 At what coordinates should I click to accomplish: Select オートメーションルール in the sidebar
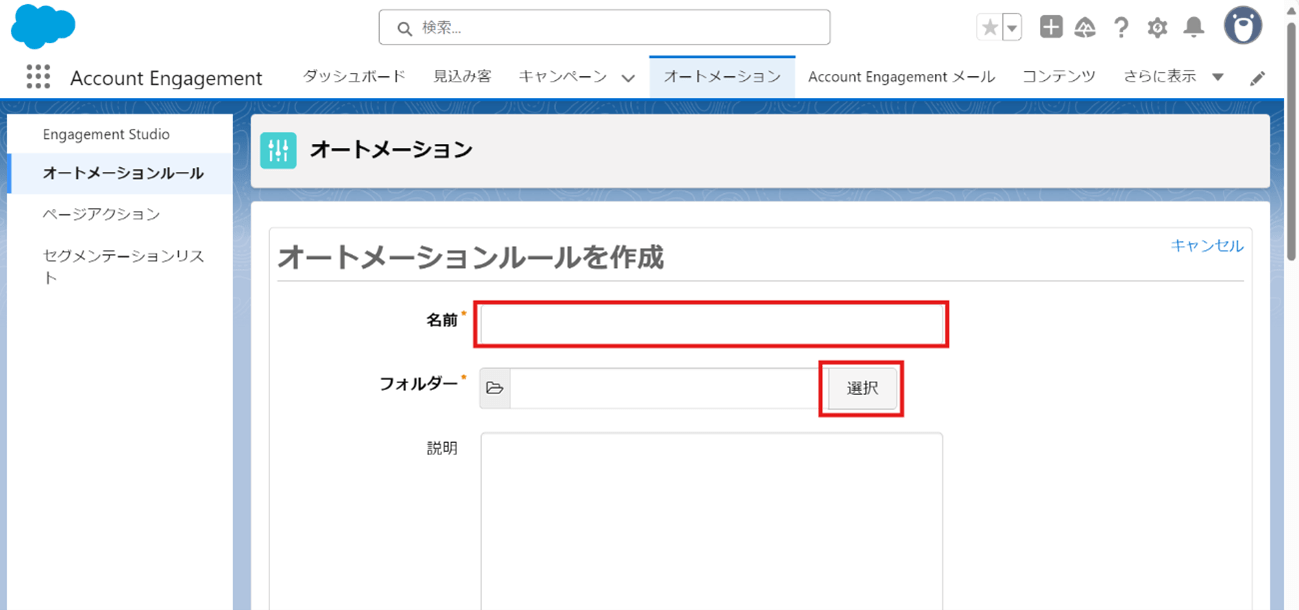pos(120,173)
